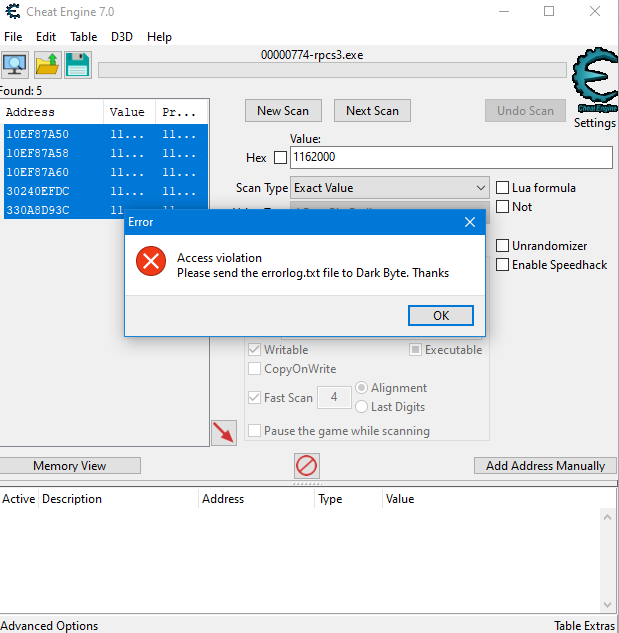Open Advanced Options
The image size is (619, 633).
click(x=49, y=625)
